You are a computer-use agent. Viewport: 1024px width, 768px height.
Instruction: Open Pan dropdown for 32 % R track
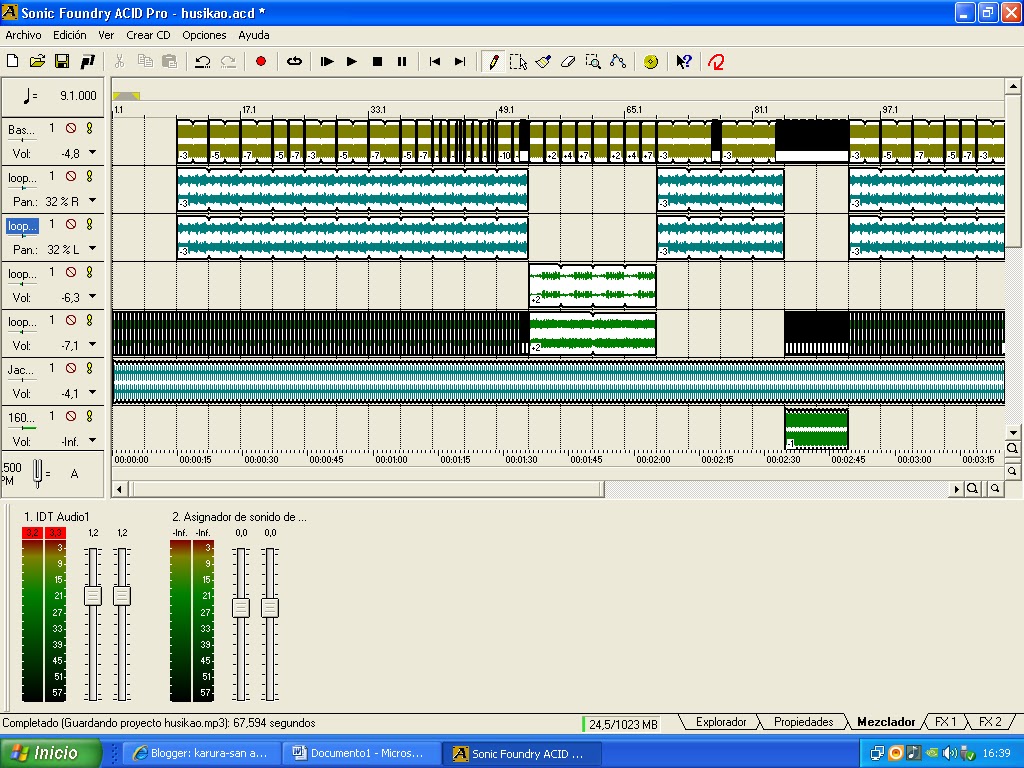pyautogui.click(x=93, y=201)
